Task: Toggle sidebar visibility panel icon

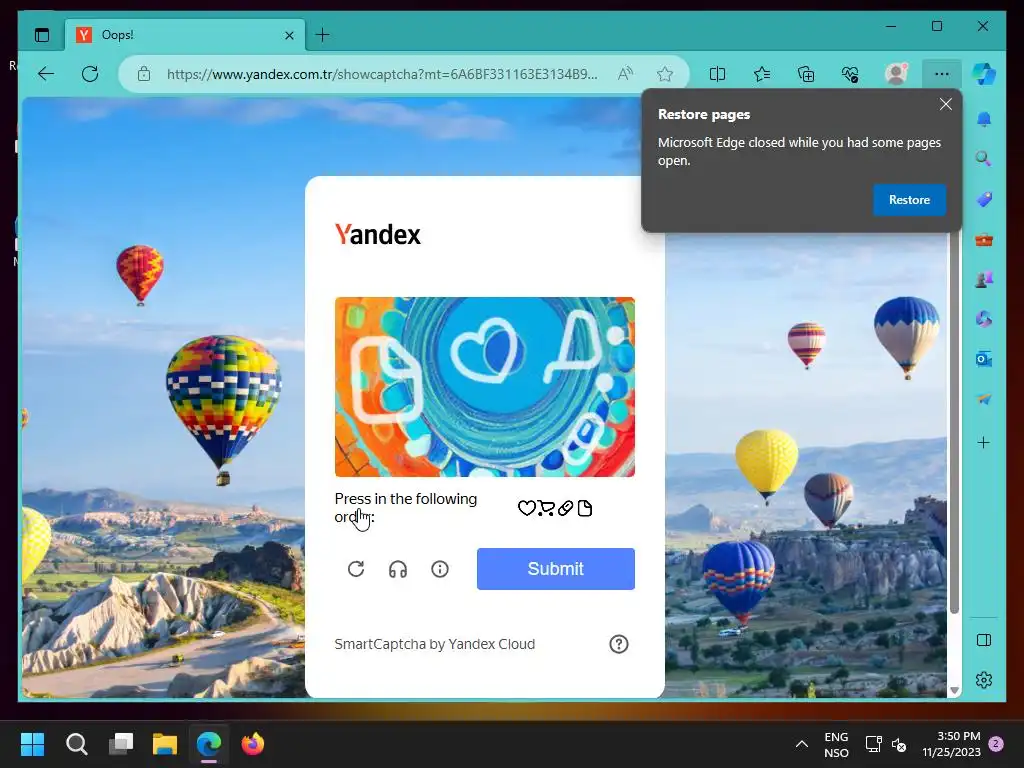Action: 984,640
